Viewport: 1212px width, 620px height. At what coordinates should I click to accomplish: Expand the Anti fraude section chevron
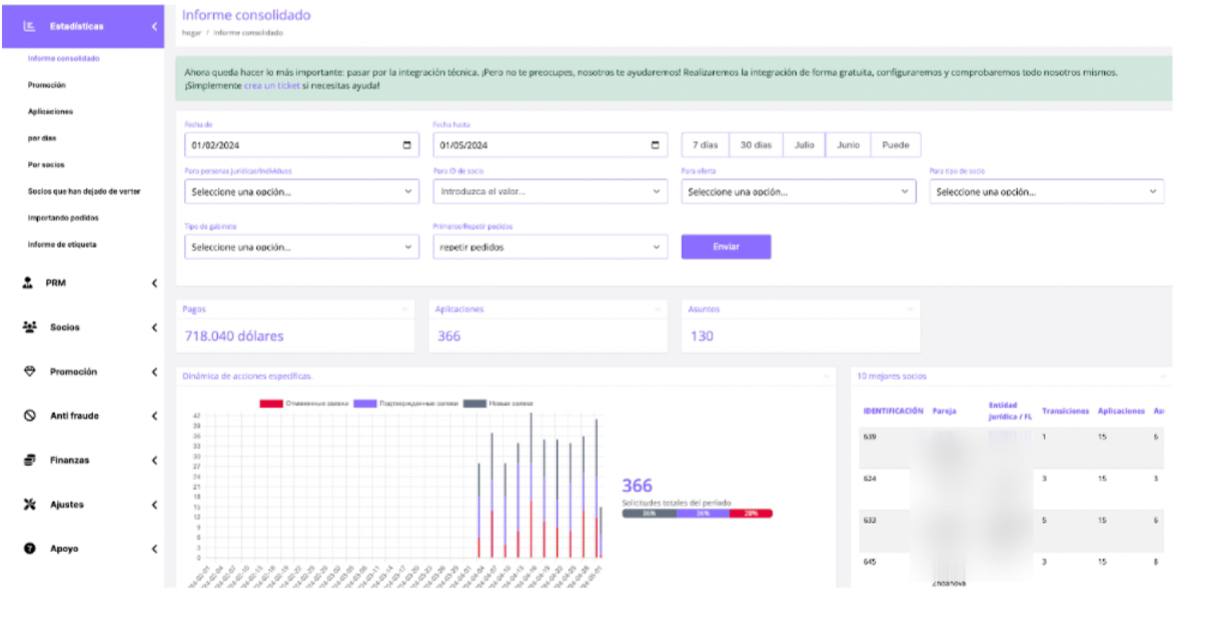point(154,416)
